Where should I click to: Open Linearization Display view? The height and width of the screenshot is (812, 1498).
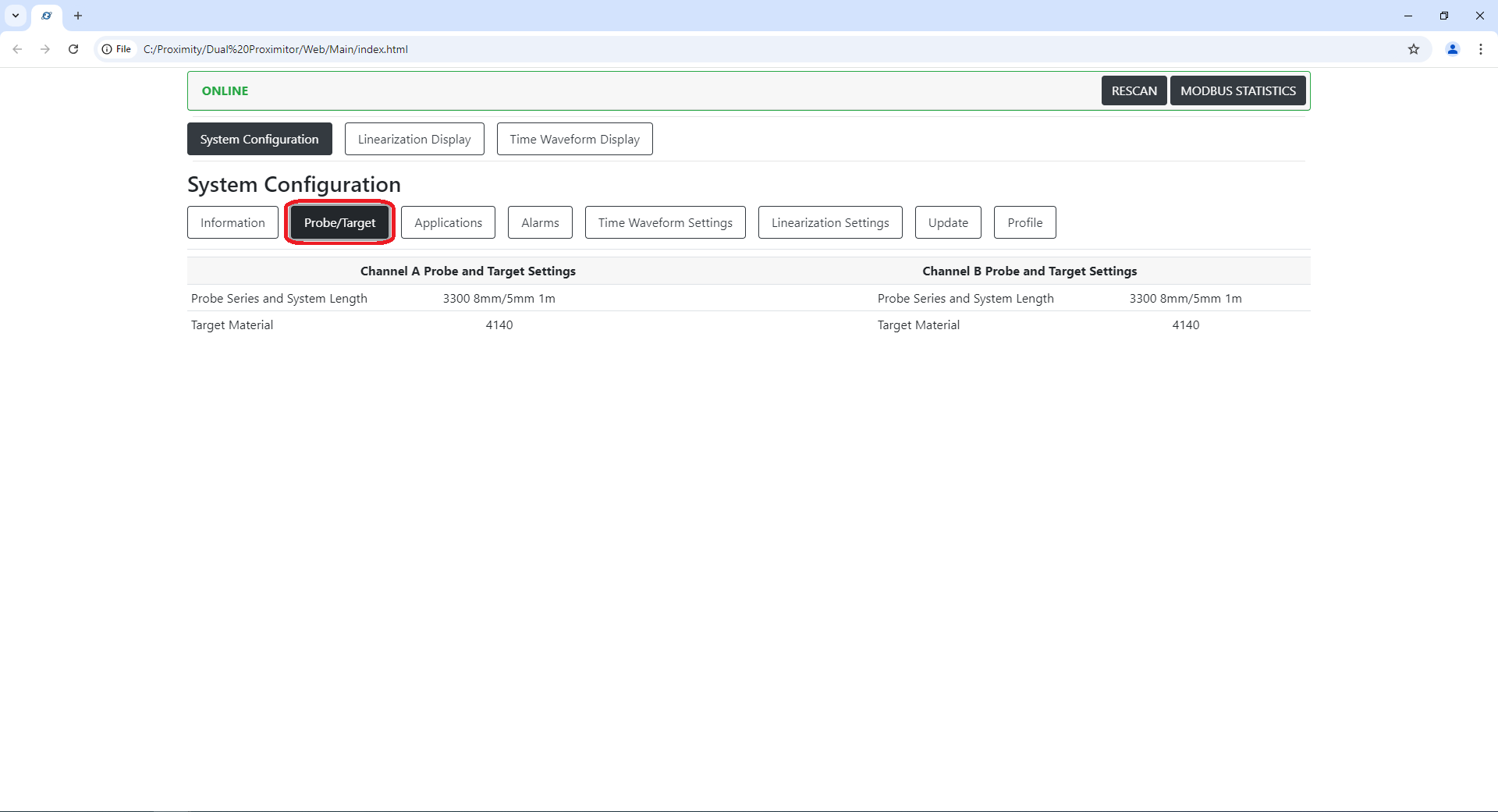pos(414,139)
